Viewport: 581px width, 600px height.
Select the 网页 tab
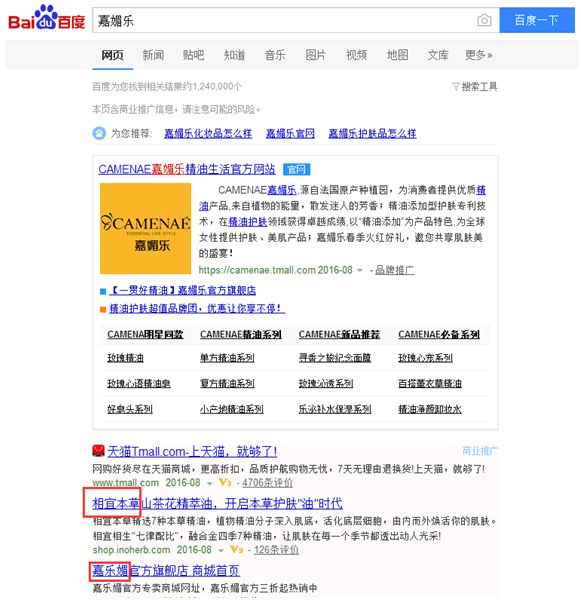pyautogui.click(x=113, y=55)
